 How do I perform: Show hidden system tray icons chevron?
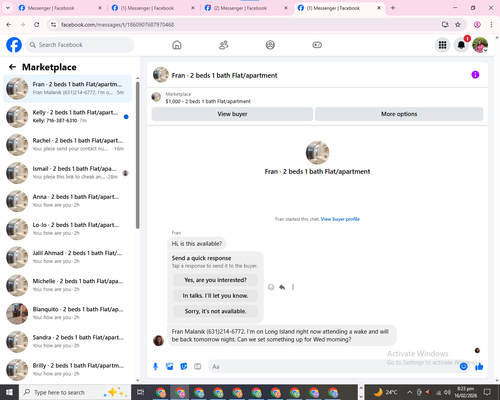(410, 392)
